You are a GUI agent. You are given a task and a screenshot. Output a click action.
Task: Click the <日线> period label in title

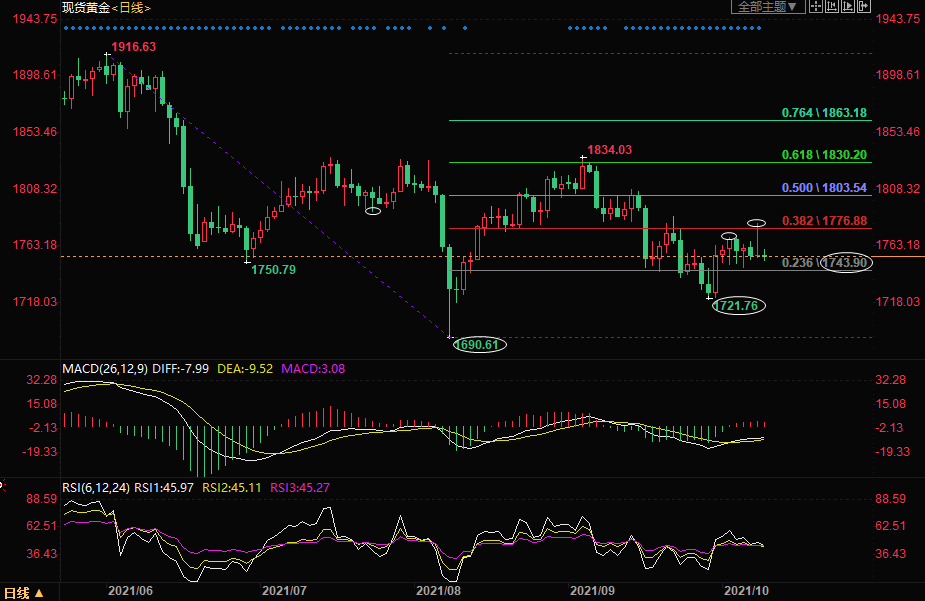pyautogui.click(x=129, y=7)
